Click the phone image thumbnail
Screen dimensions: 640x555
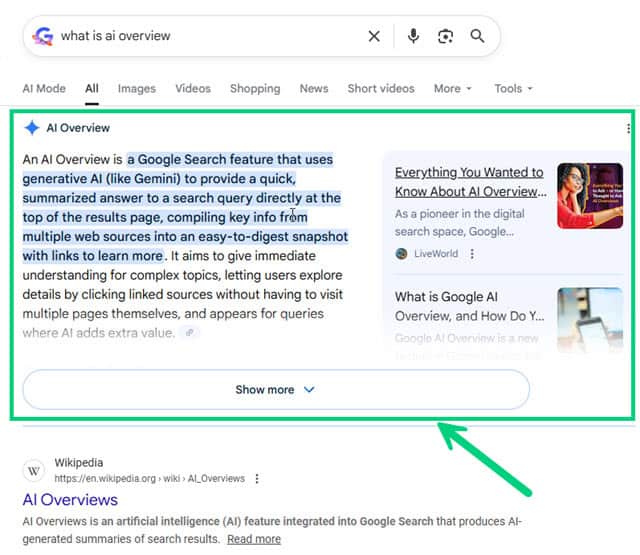coord(590,320)
